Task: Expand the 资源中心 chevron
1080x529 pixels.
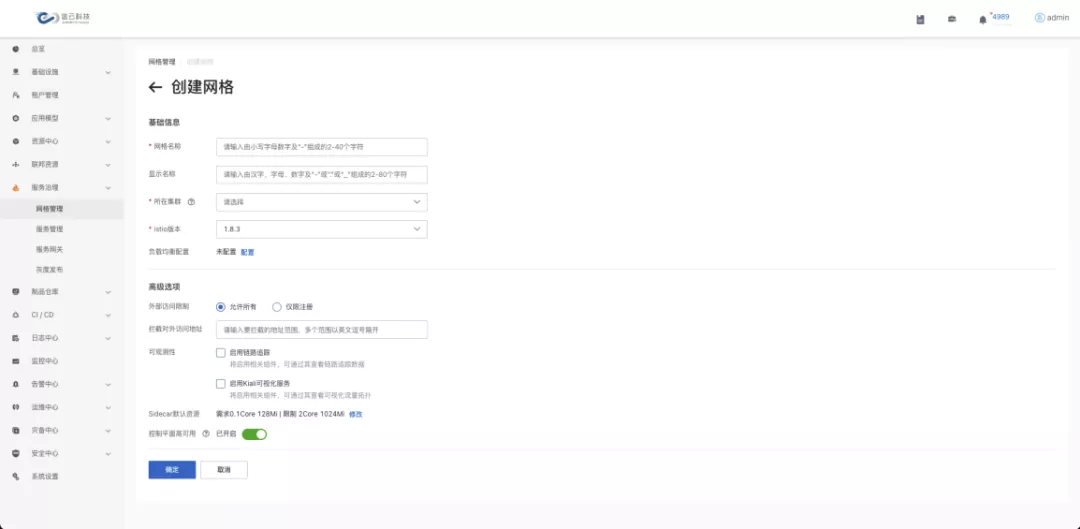Action: (108, 142)
